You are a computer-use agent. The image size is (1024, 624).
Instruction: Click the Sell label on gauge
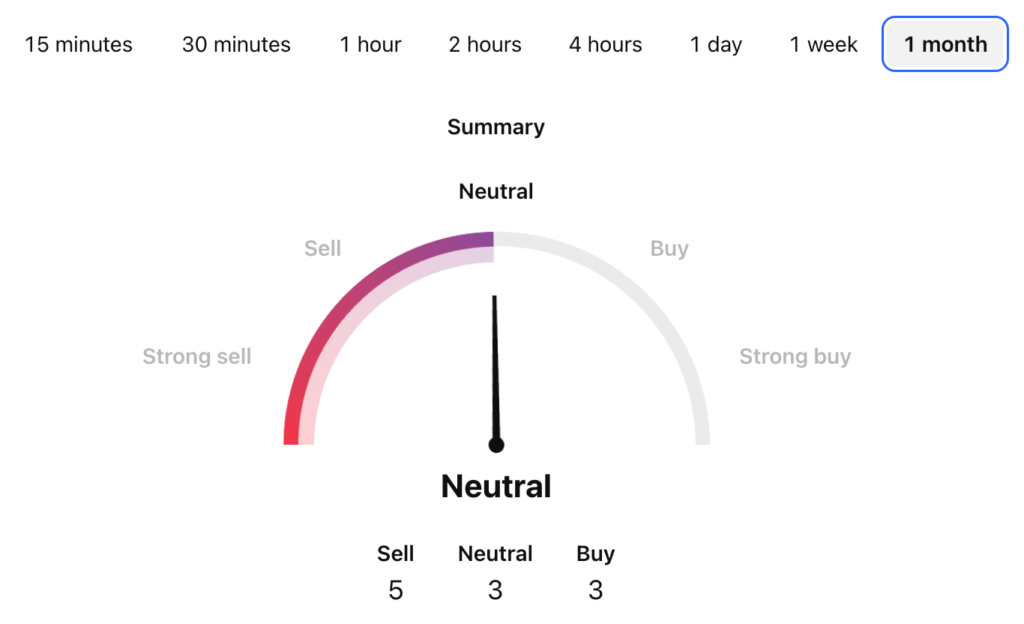323,248
